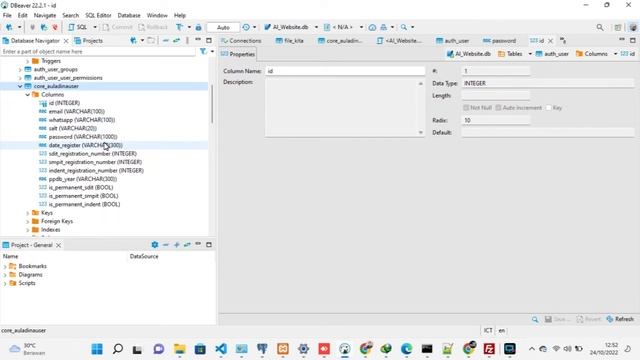Expand the auth_user_groups table
640x360 pixels.
coord(20,69)
